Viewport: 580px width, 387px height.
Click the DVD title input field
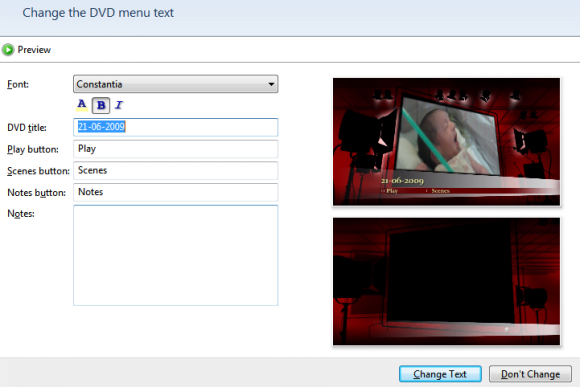[176, 127]
